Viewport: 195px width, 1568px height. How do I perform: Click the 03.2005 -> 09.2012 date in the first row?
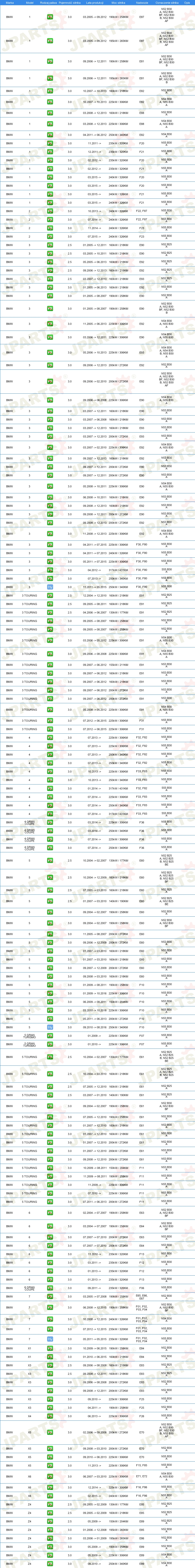click(95, 17)
